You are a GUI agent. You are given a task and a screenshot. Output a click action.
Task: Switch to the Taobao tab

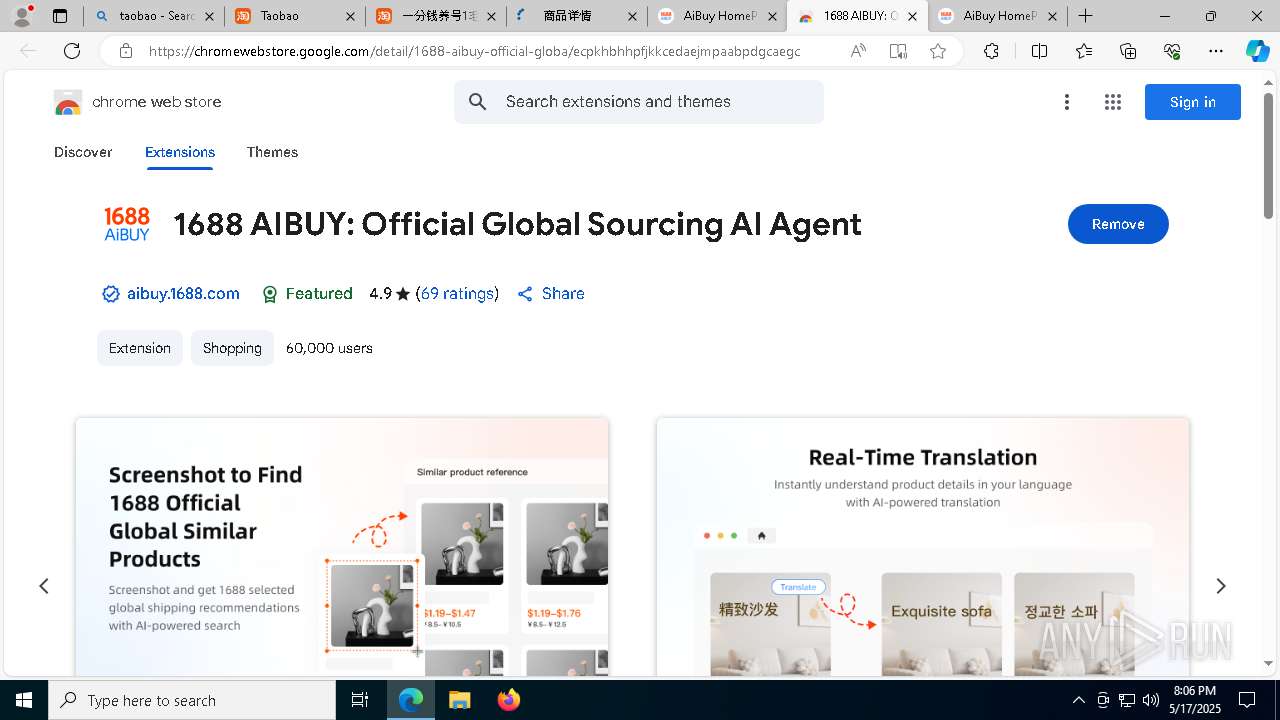(294, 16)
